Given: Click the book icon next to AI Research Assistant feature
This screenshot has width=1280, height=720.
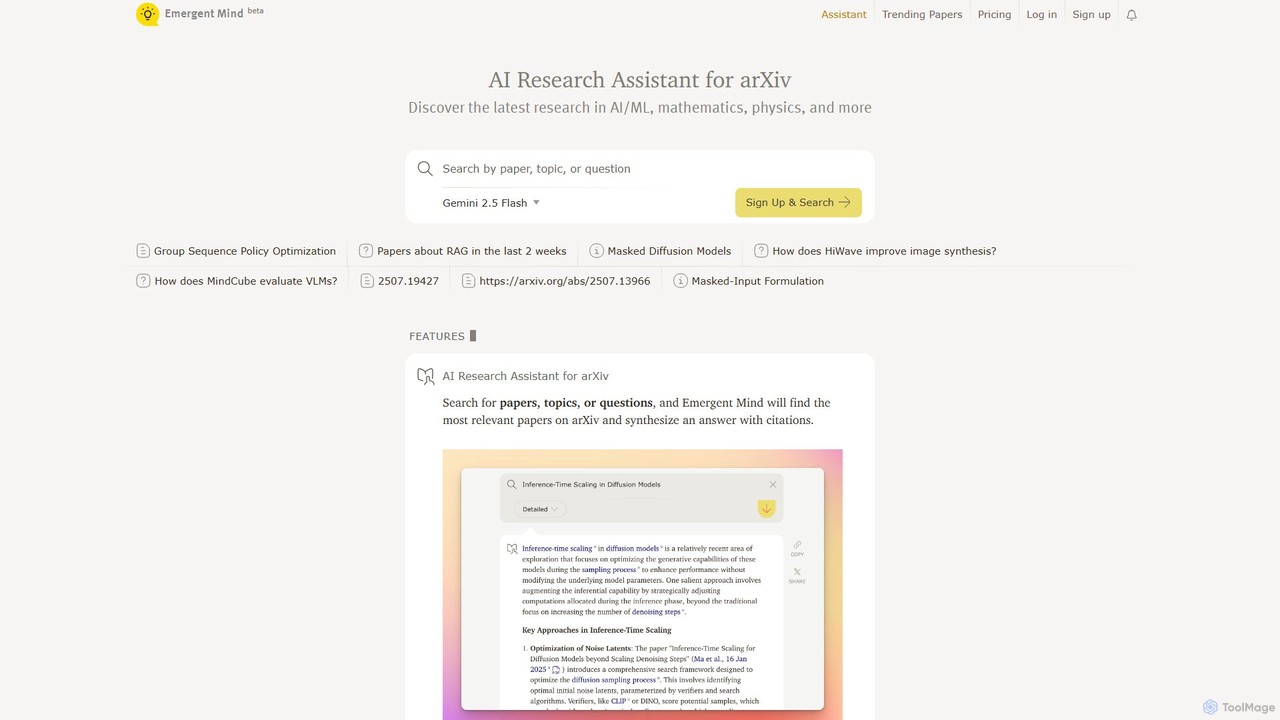Looking at the screenshot, I should (425, 376).
